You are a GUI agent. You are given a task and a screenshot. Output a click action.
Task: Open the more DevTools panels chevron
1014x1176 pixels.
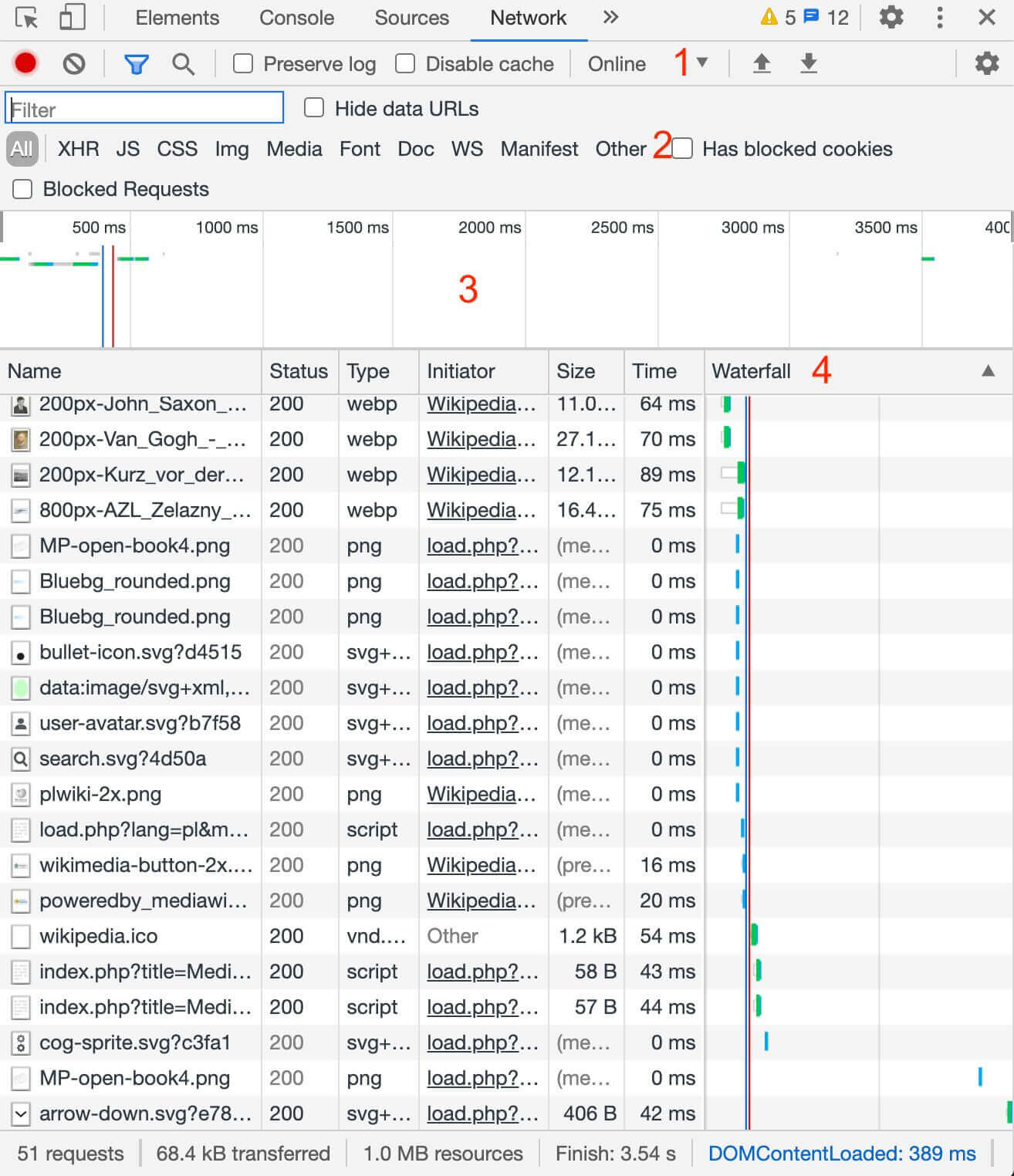pos(610,17)
